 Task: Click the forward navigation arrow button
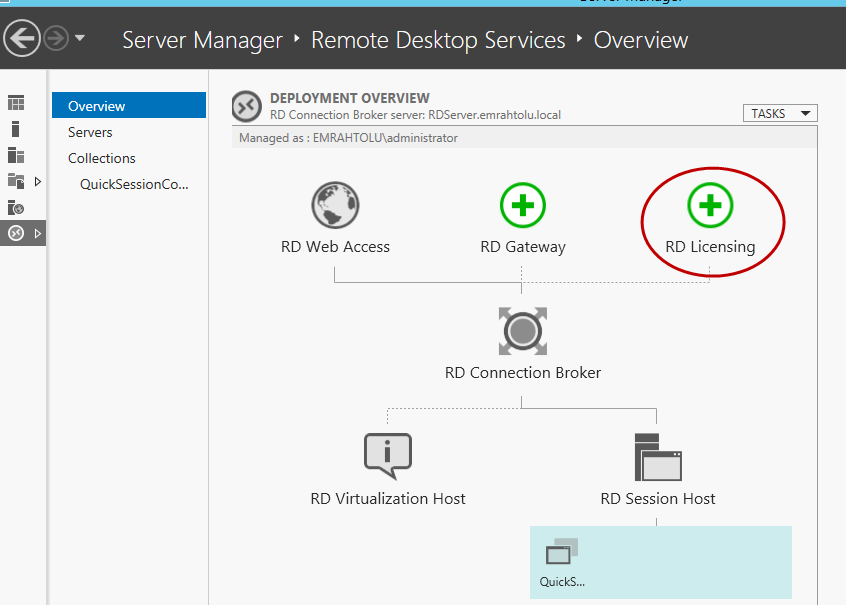pyautogui.click(x=56, y=38)
